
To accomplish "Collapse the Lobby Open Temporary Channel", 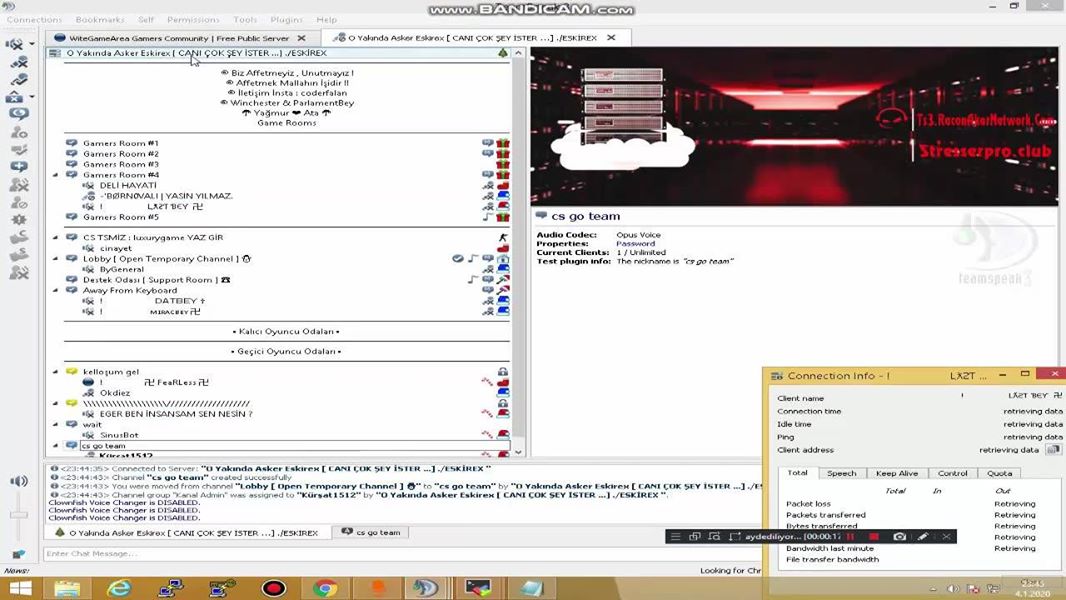I will [x=56, y=259].
